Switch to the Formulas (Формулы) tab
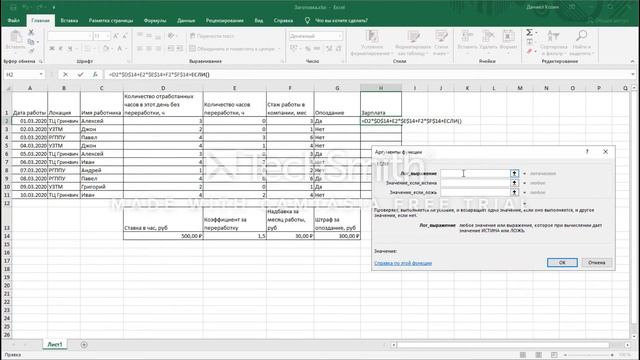The image size is (640, 360). tap(155, 20)
